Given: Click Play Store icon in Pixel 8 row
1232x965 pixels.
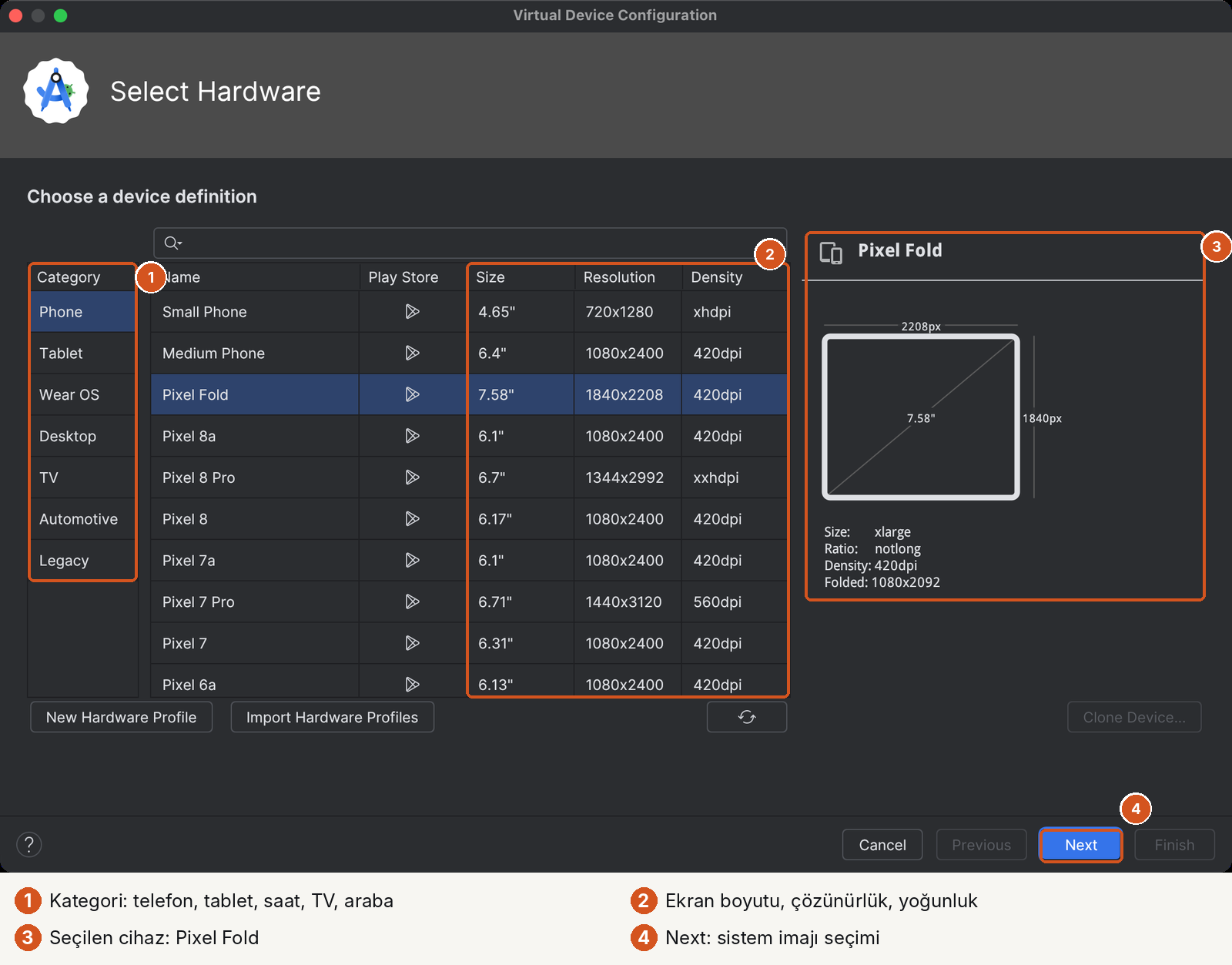Looking at the screenshot, I should pyautogui.click(x=413, y=519).
